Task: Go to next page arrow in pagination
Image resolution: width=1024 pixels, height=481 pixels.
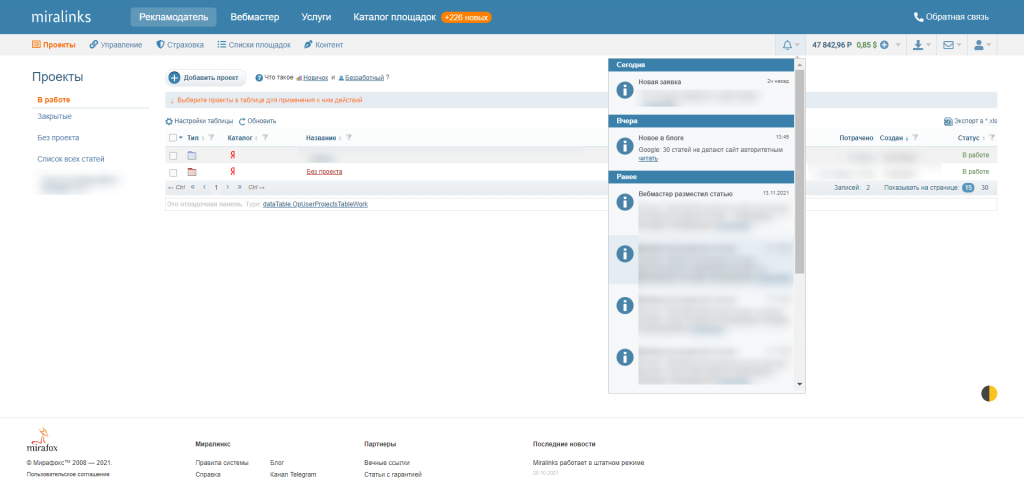Action: 227,187
